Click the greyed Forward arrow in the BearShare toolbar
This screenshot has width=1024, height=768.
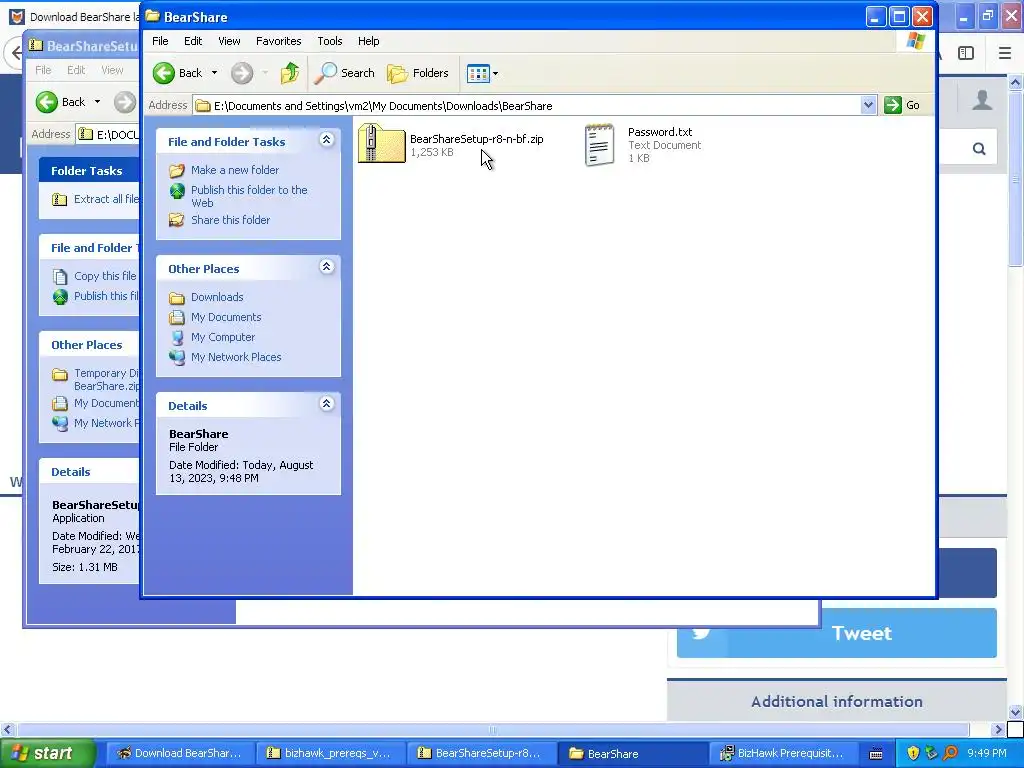pyautogui.click(x=242, y=73)
